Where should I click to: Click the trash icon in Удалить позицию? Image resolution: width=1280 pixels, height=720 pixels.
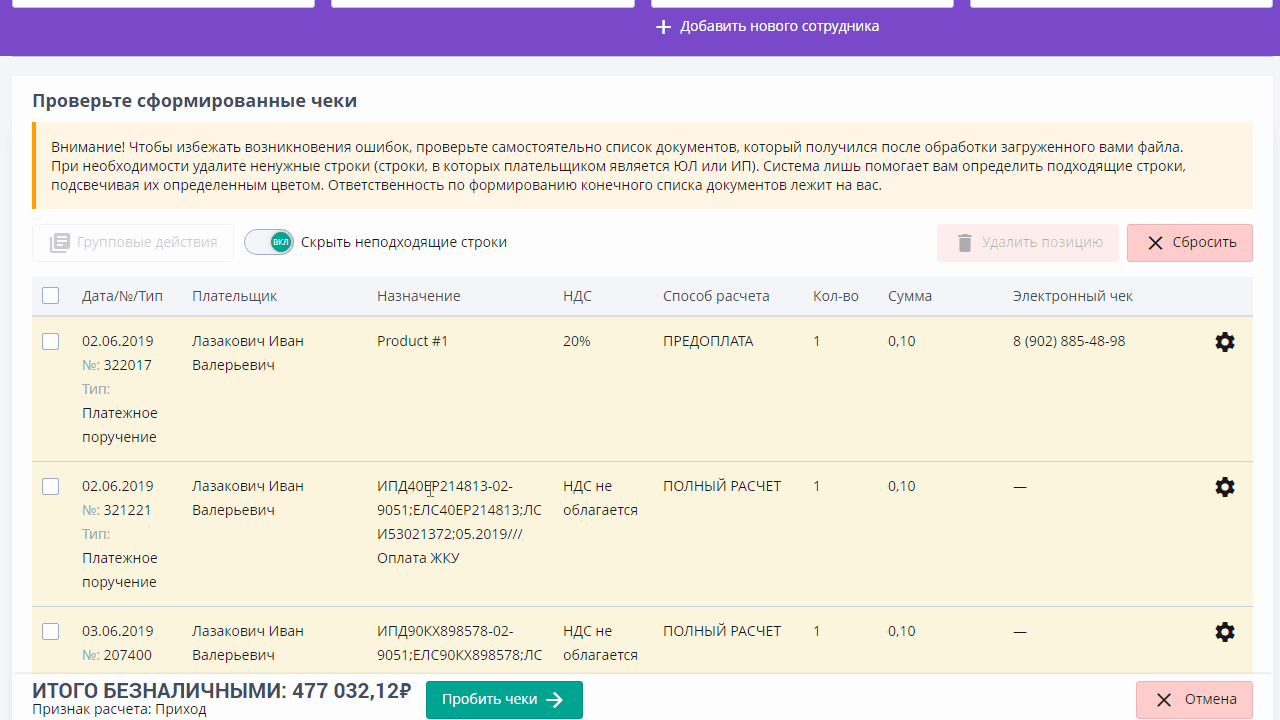coord(964,243)
